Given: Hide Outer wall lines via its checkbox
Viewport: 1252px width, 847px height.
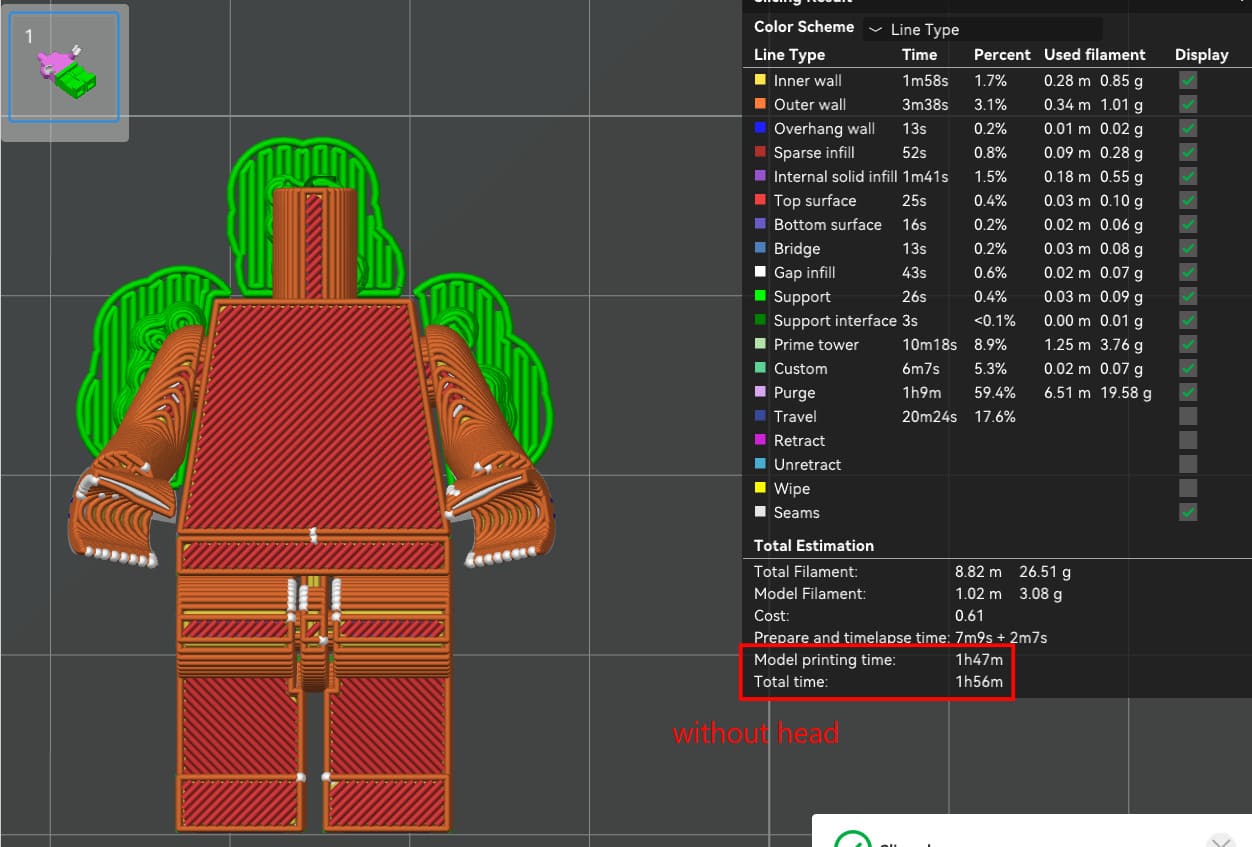Looking at the screenshot, I should tap(1188, 104).
